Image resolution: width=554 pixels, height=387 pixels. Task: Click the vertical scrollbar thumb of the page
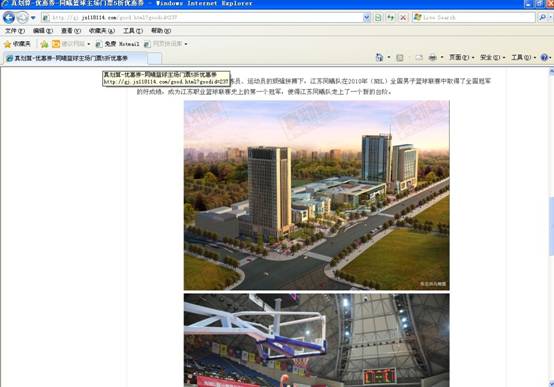click(x=551, y=226)
